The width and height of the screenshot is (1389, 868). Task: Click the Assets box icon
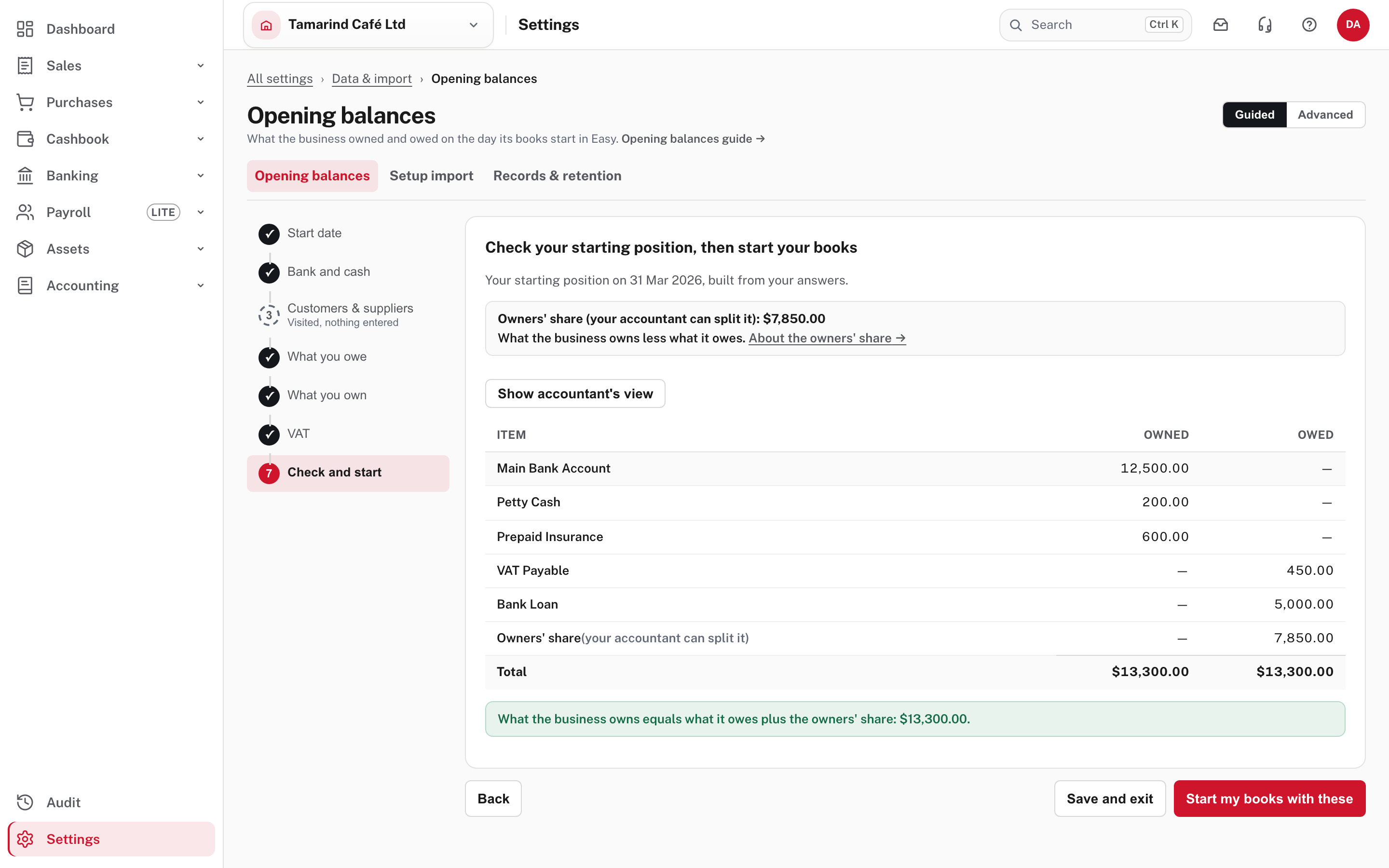click(x=25, y=248)
